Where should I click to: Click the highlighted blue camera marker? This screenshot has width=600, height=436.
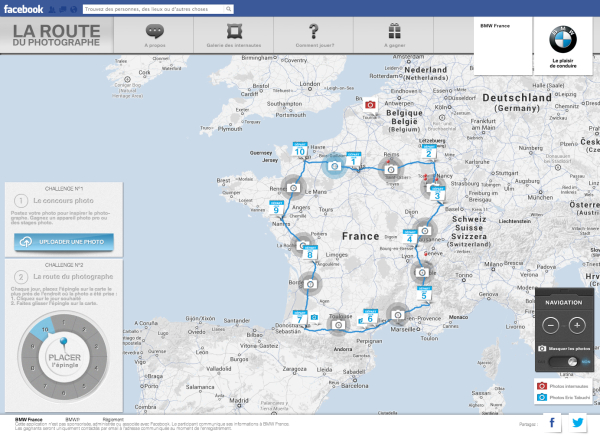(334, 166)
